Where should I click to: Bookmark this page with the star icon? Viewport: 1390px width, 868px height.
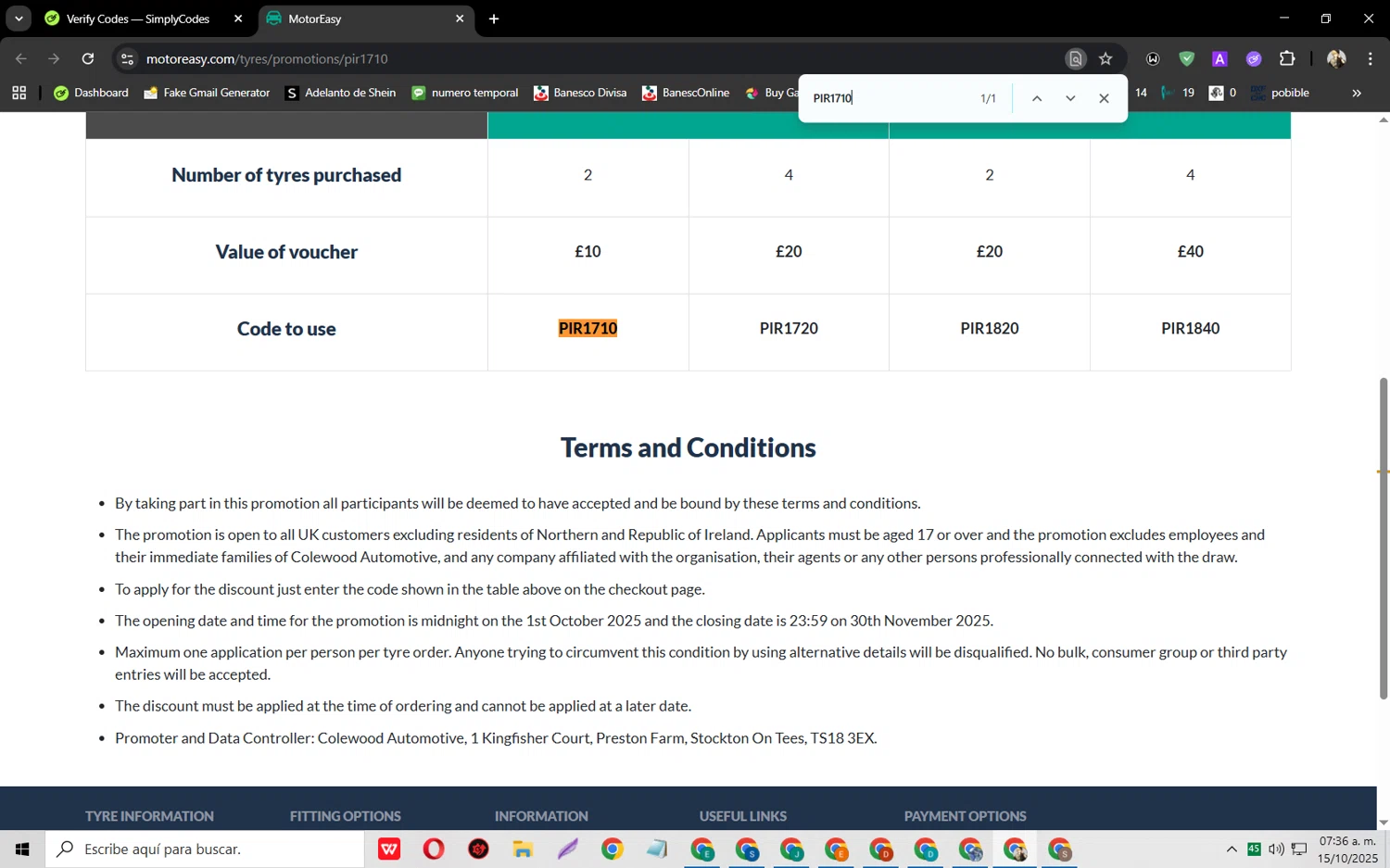(1106, 58)
